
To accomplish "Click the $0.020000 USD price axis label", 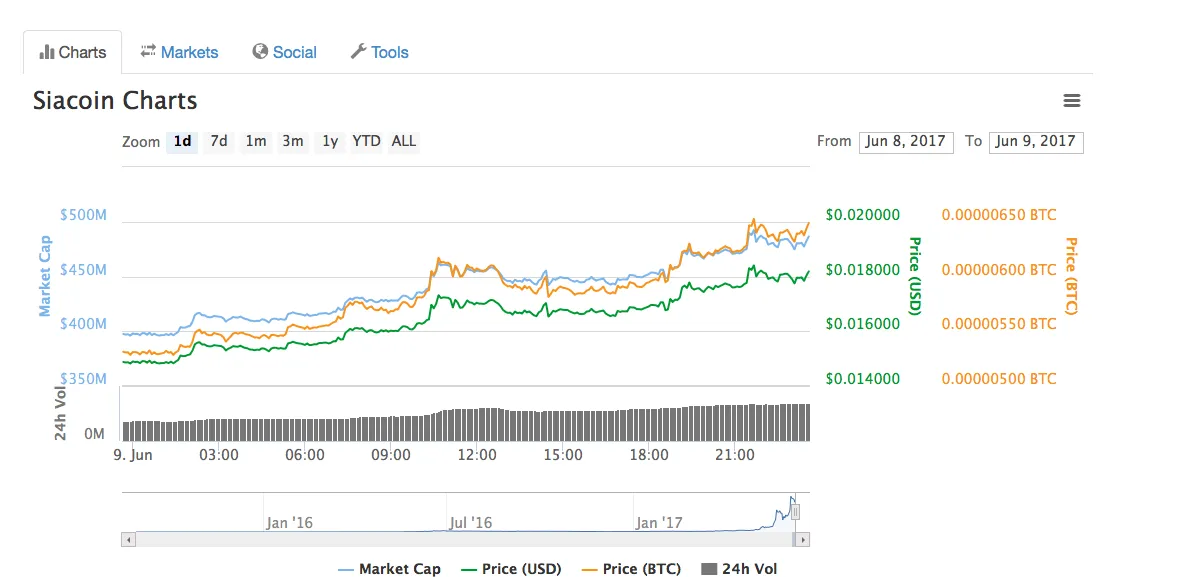I will pos(862,215).
